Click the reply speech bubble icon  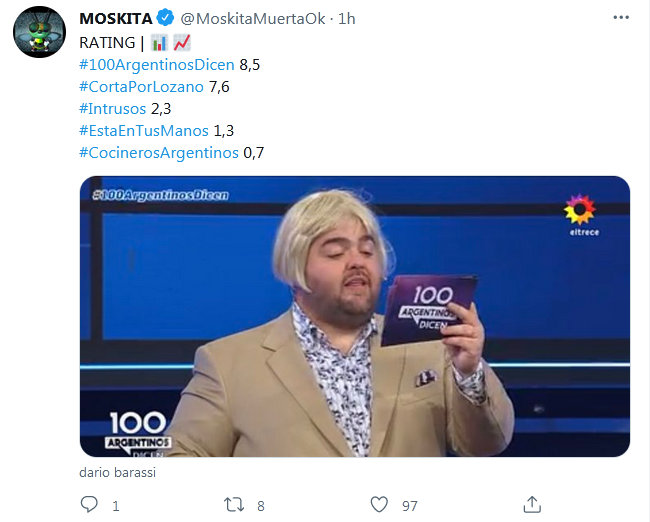89,505
